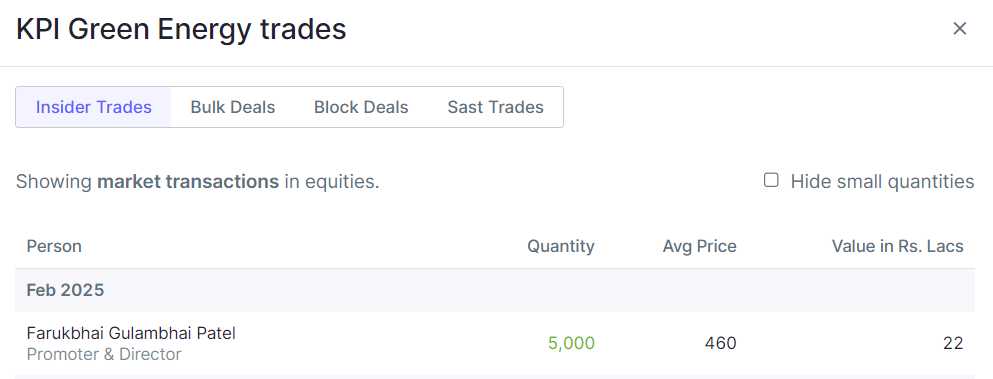Viewport: 993px width, 379px height.
Task: Click the KPI Green Energy trades heading
Action: click(x=181, y=30)
